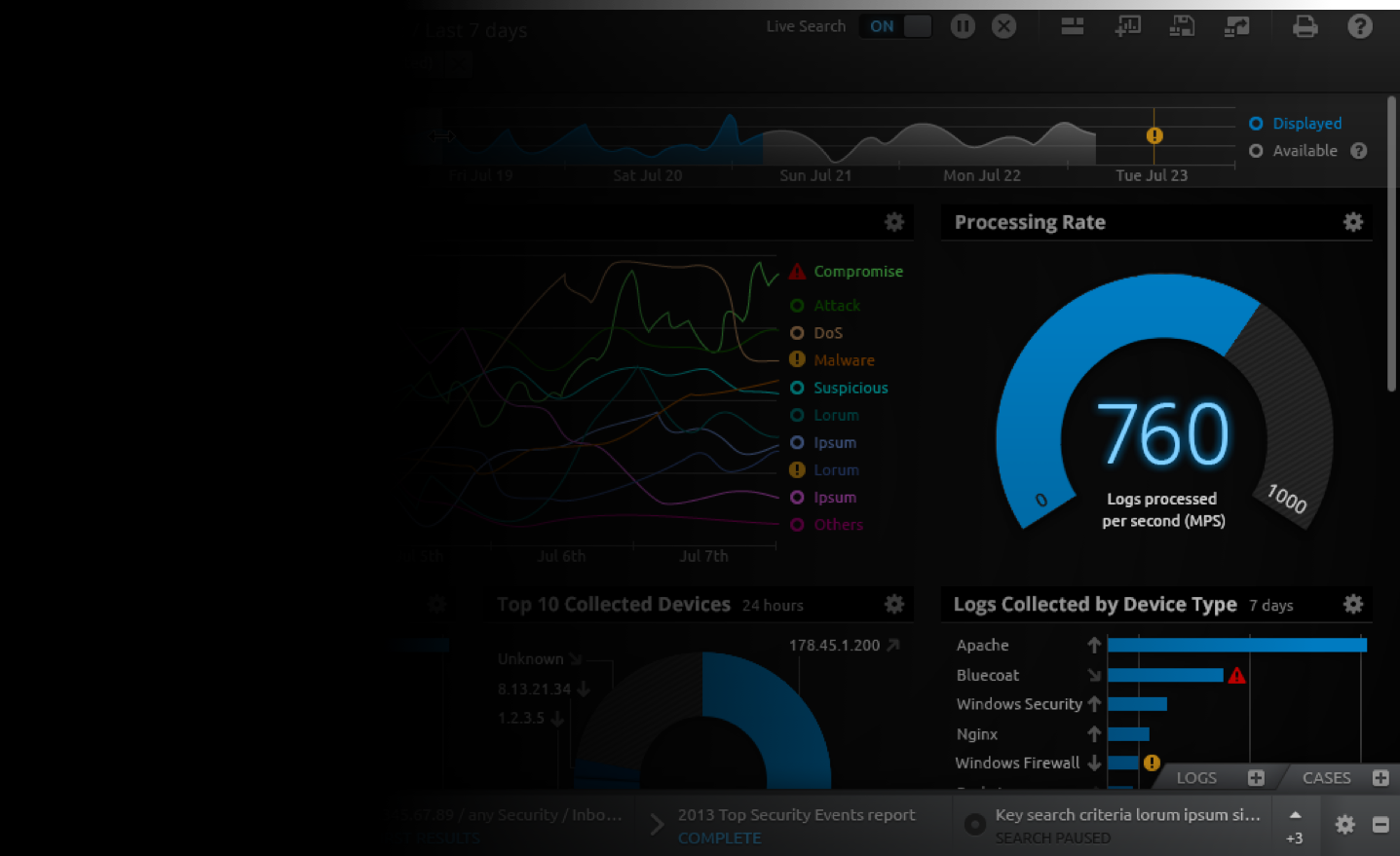The height and width of the screenshot is (856, 1400).
Task: Toggle the Malware series in the legend
Action: [832, 360]
